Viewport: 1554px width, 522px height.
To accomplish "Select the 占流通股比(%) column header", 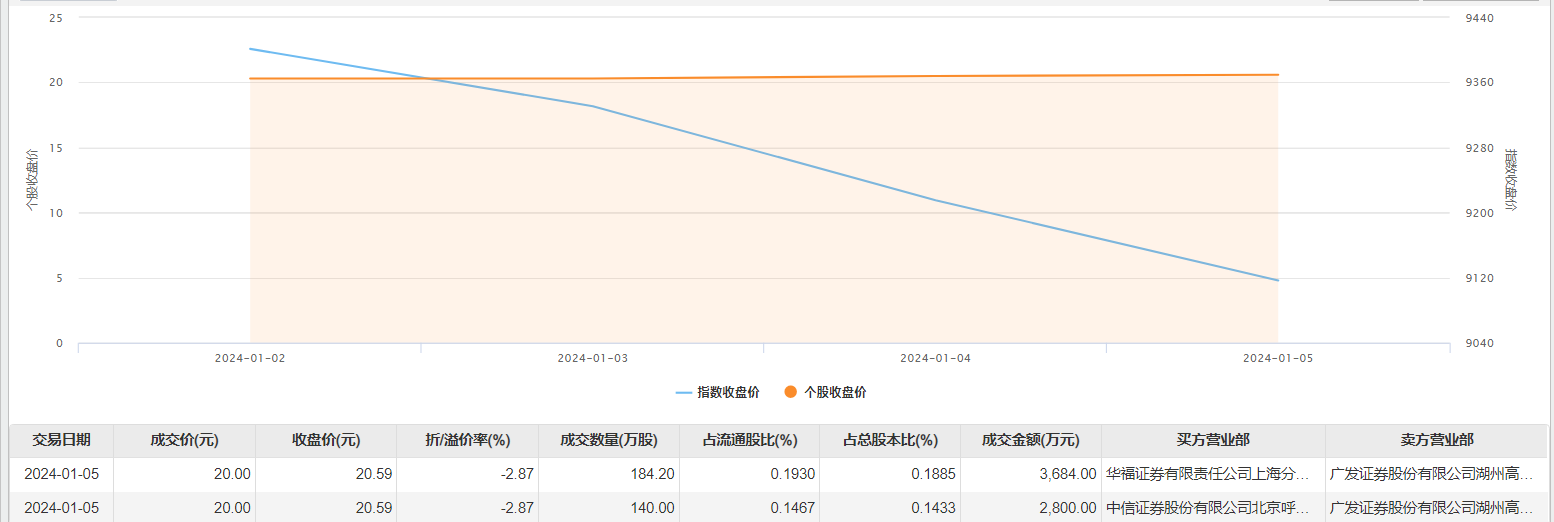I will tap(749, 440).
